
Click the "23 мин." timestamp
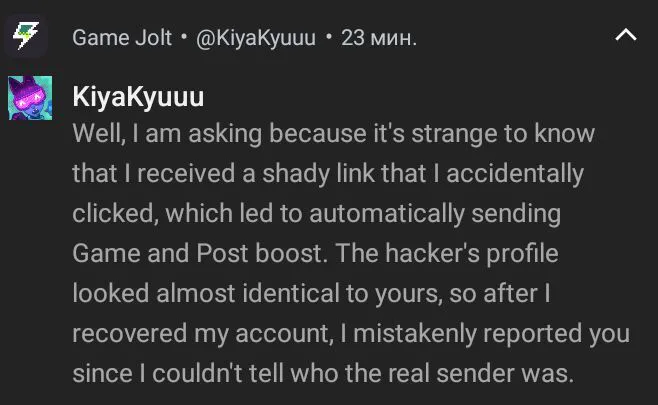coord(378,38)
